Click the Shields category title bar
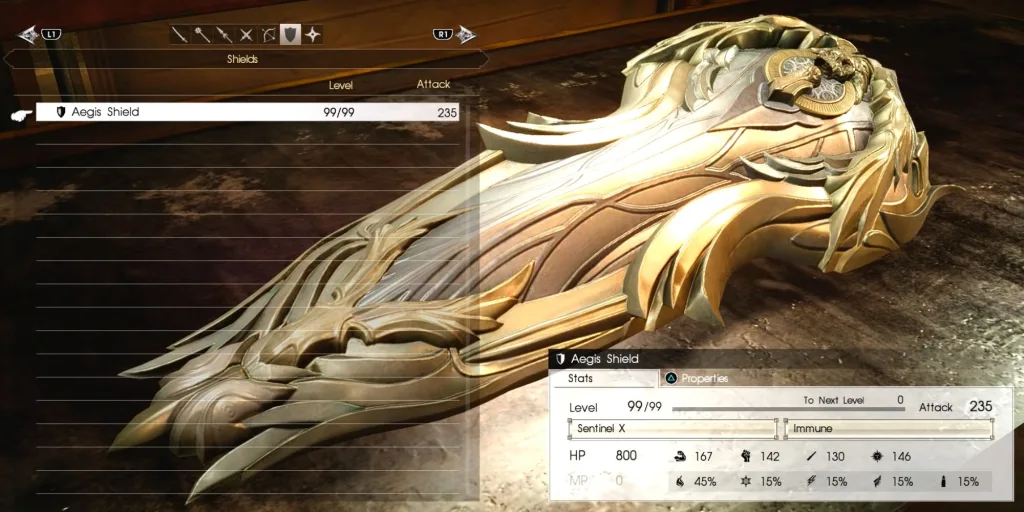The width and height of the screenshot is (1024, 512). pos(246,59)
